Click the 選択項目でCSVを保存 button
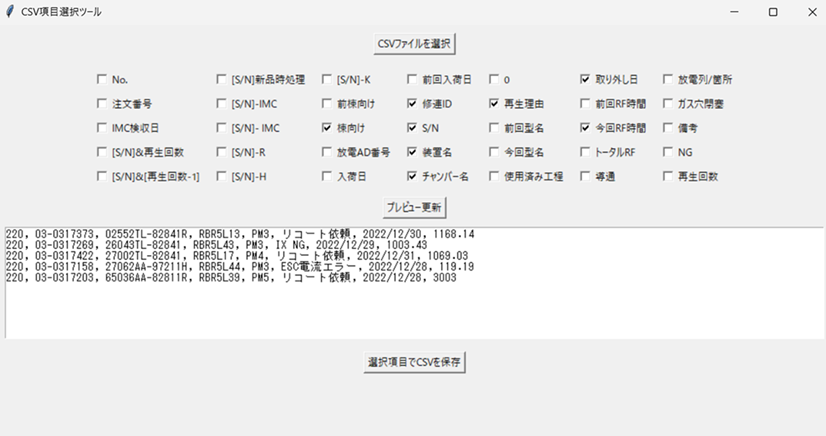This screenshot has width=826, height=436. tap(414, 362)
